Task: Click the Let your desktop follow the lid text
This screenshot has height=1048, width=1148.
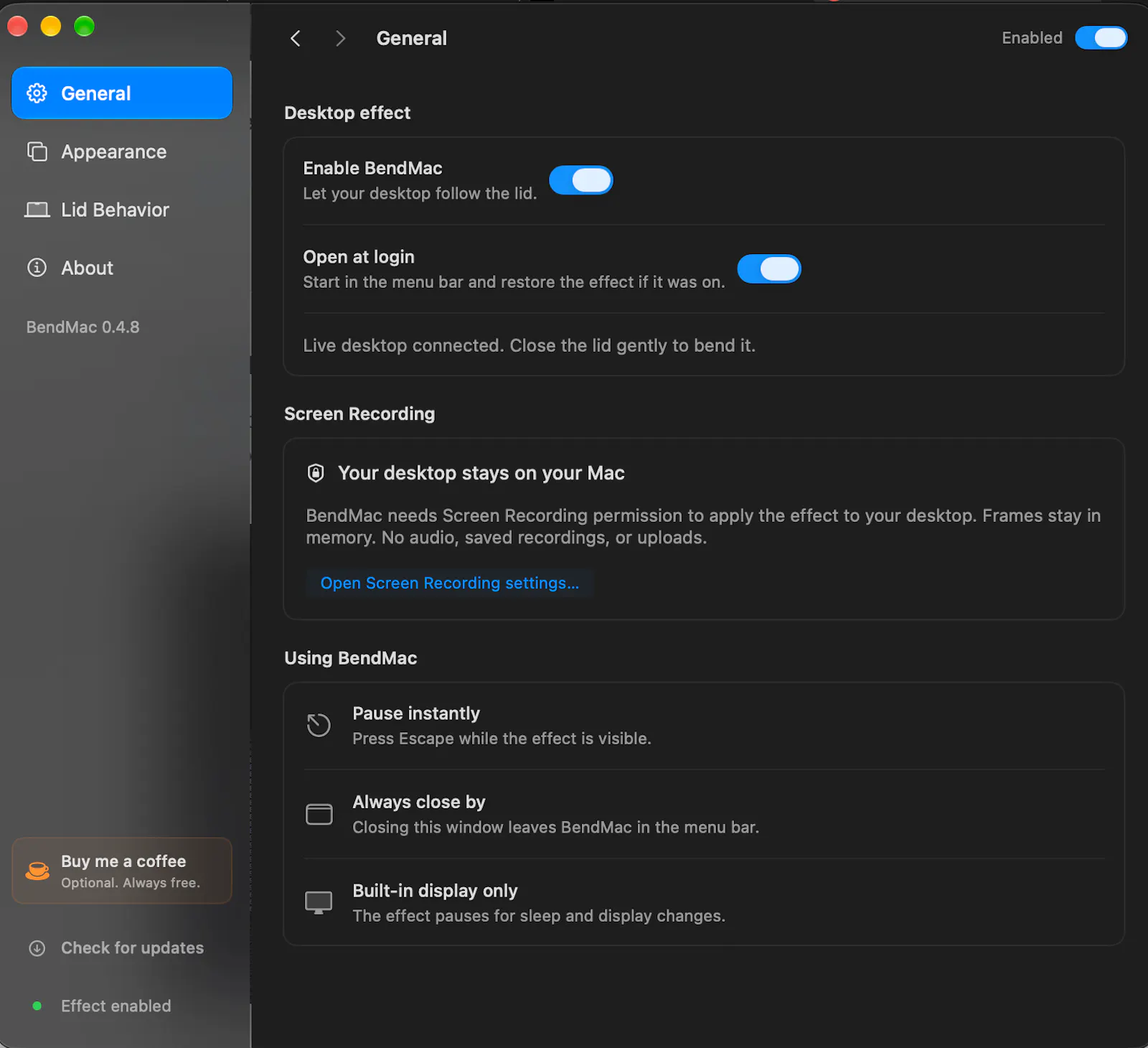Action: point(420,193)
